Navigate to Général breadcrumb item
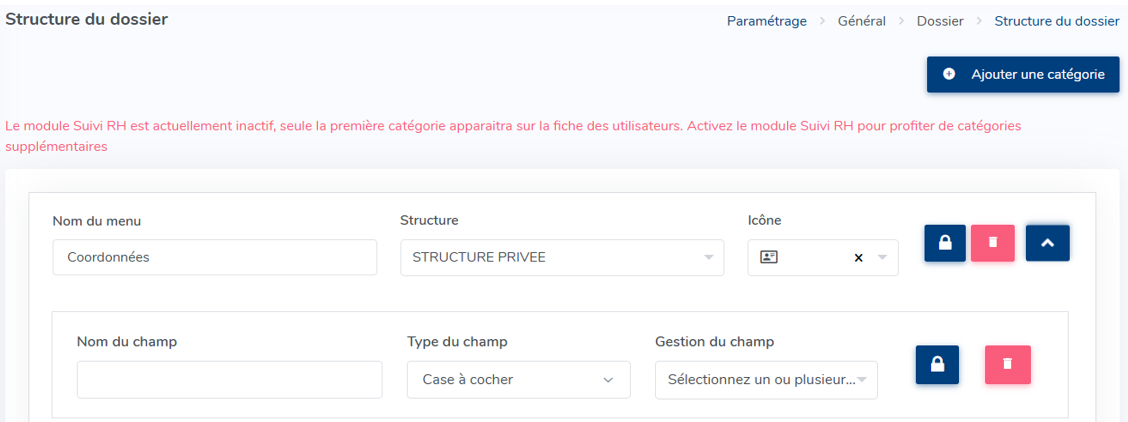The width and height of the screenshot is (1128, 422). click(861, 21)
